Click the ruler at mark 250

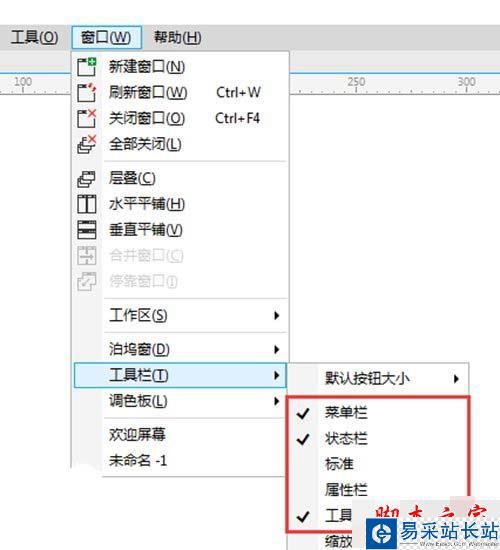tap(356, 84)
